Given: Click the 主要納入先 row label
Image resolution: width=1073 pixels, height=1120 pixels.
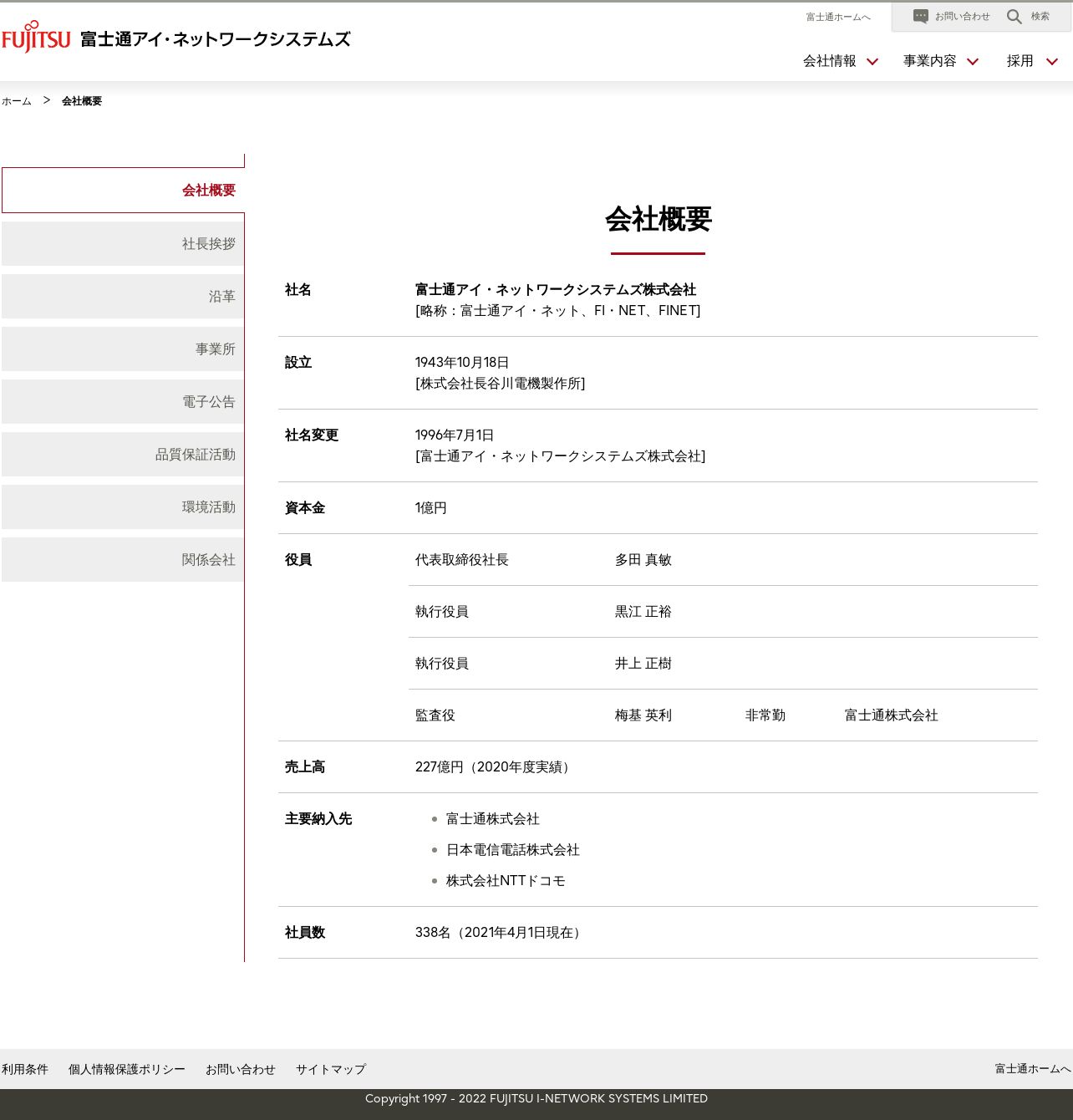Looking at the screenshot, I should tap(318, 819).
